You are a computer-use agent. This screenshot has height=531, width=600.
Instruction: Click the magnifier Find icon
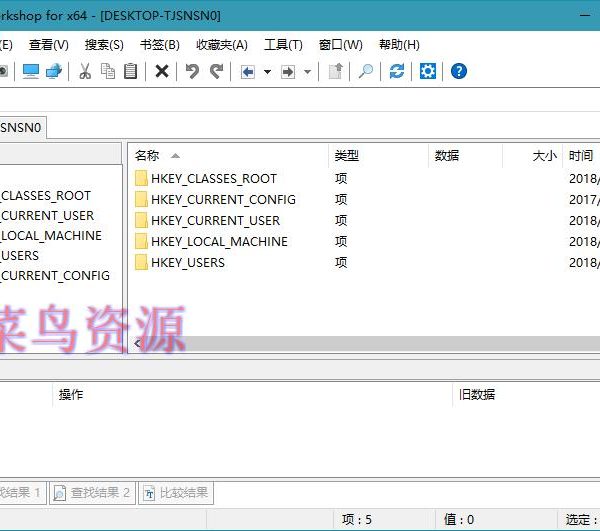[366, 71]
